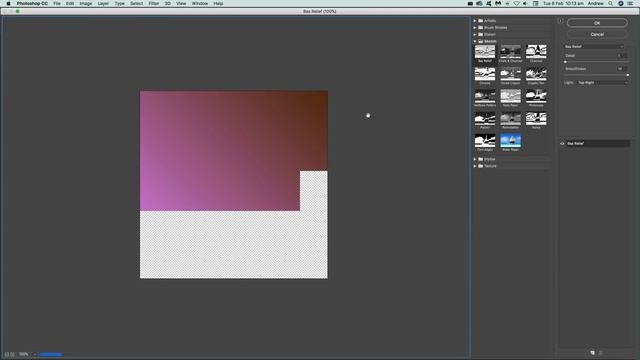Image resolution: width=640 pixels, height=360 pixels.
Task: Select the Conté Crayon filter thumbnail
Action: [x=511, y=74]
